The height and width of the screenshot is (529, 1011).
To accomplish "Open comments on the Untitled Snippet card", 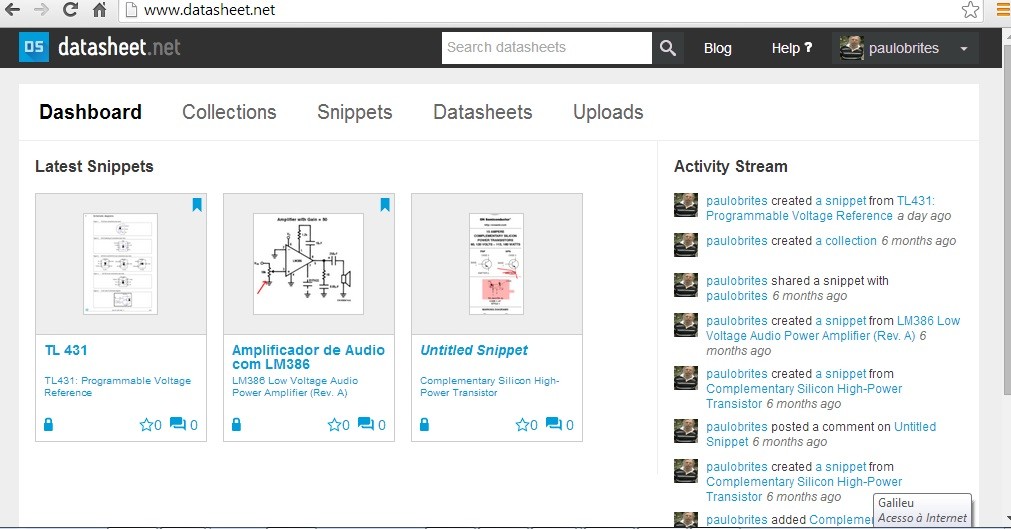I will pyautogui.click(x=560, y=424).
